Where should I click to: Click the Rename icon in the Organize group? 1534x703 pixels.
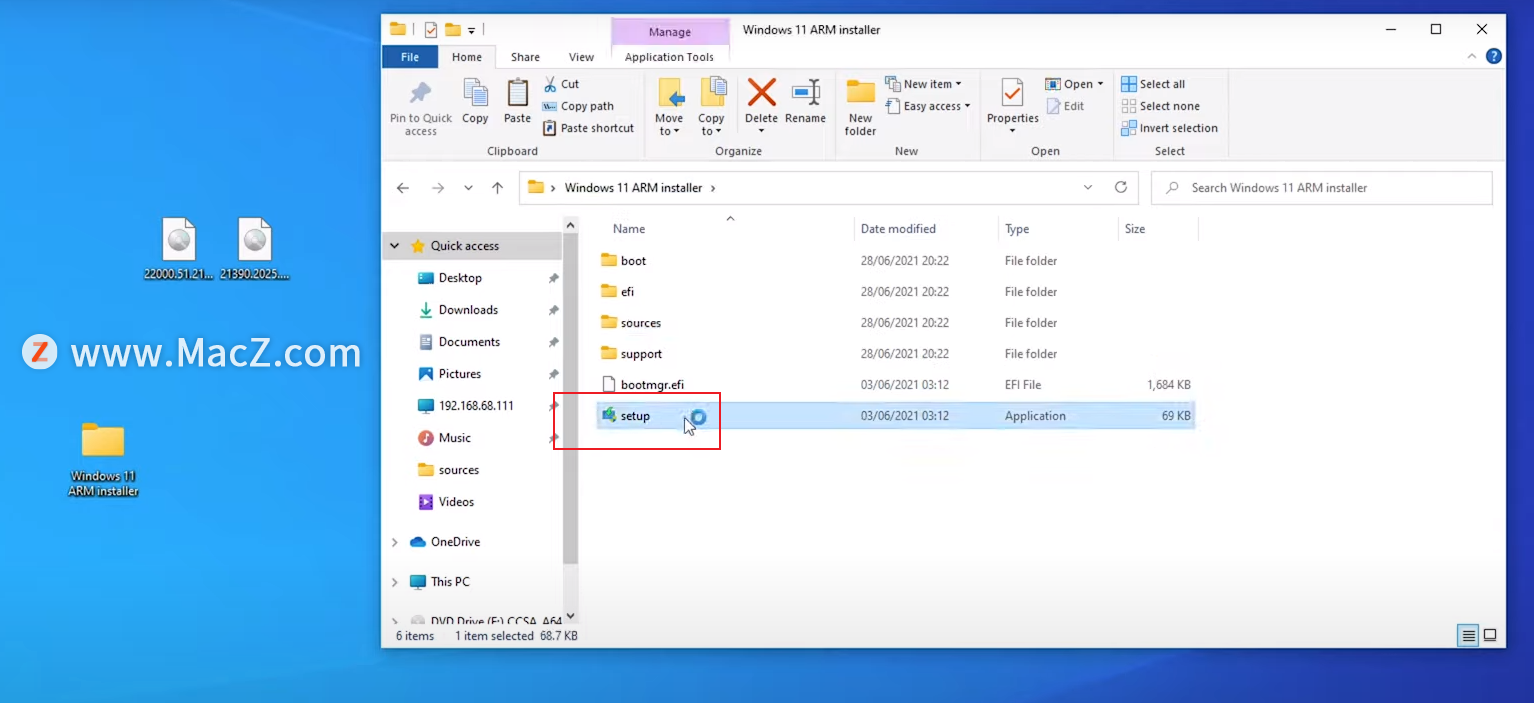[805, 92]
